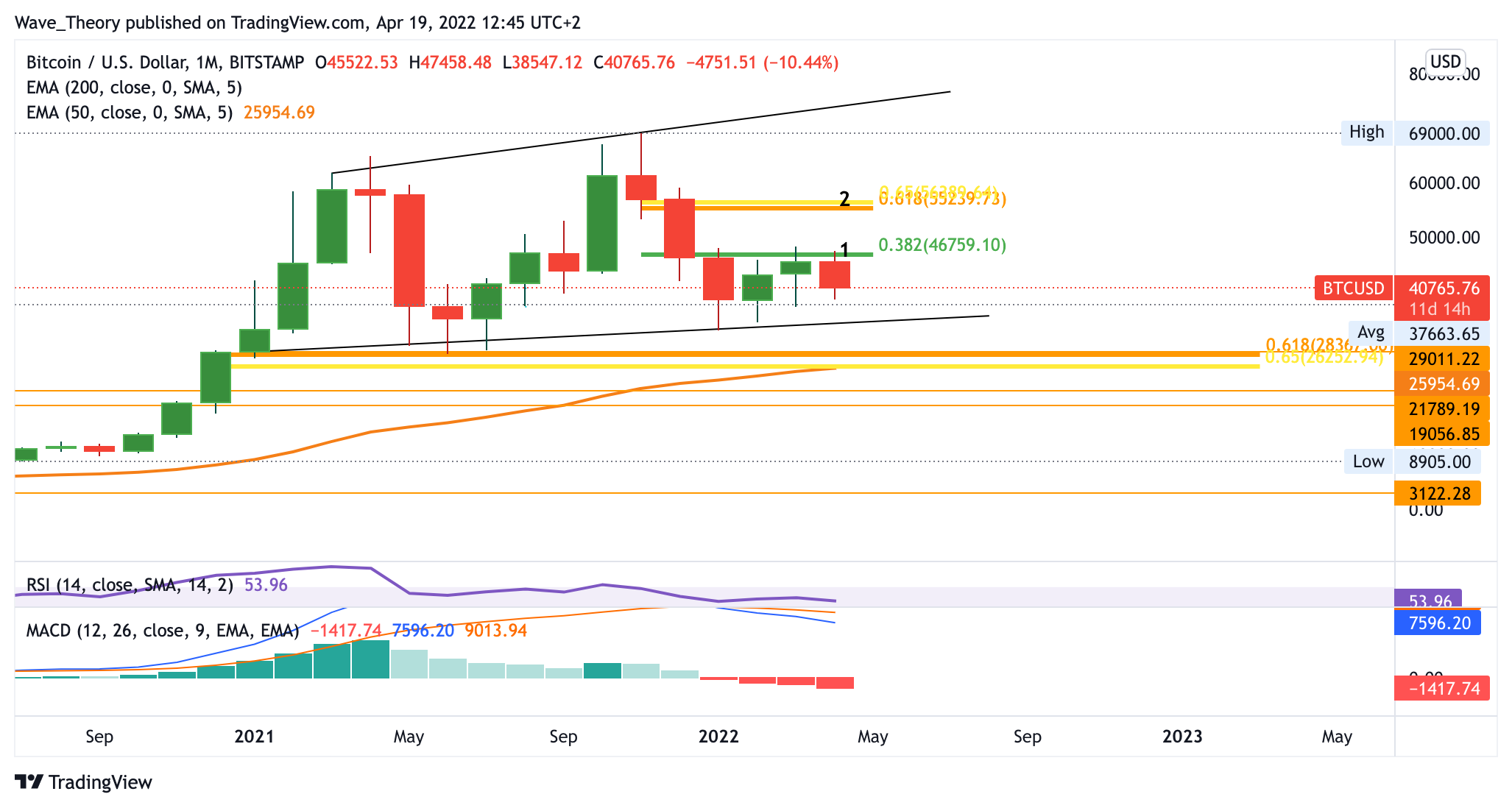The image size is (1512, 808).
Task: Click the BTCUSD price label tag
Action: [x=1353, y=288]
